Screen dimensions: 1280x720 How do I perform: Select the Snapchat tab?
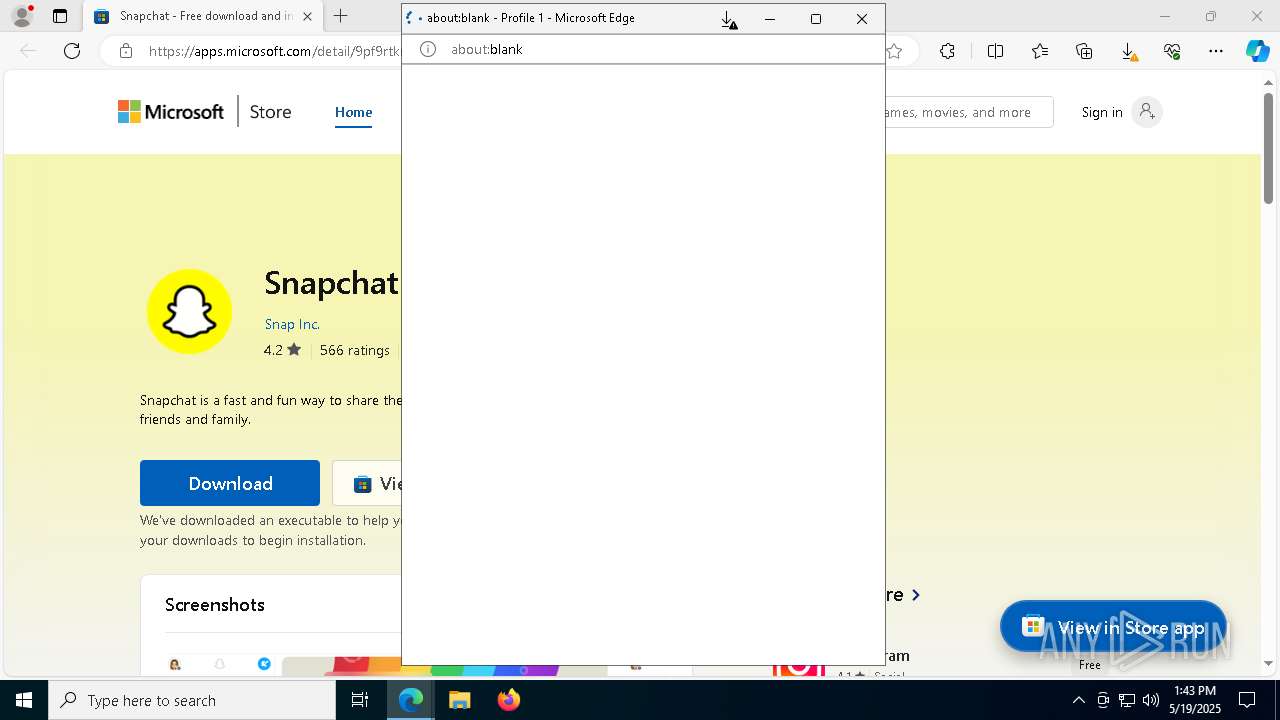coord(203,16)
